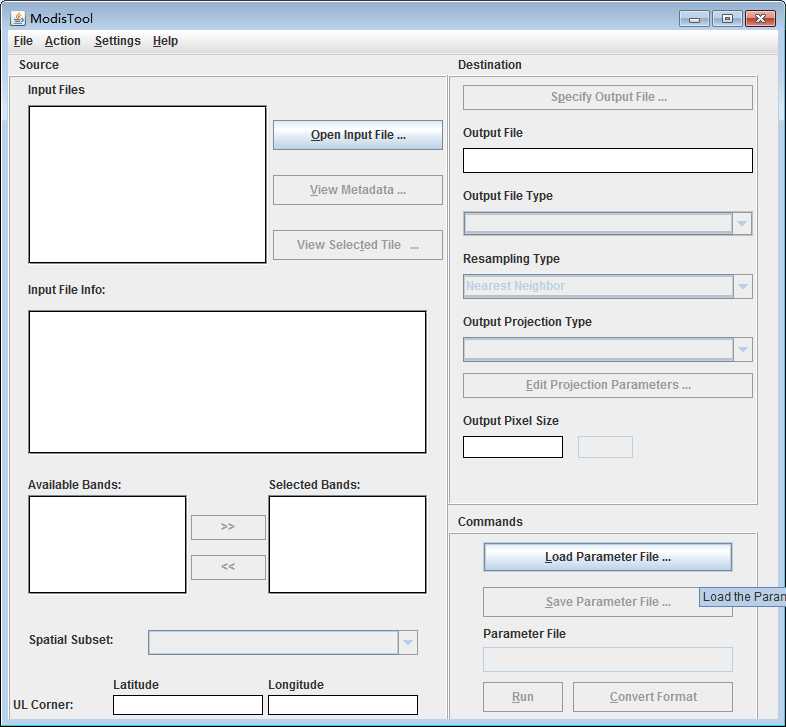Viewport: 786px width, 727px height.
Task: Click the Run button
Action: tap(523, 697)
